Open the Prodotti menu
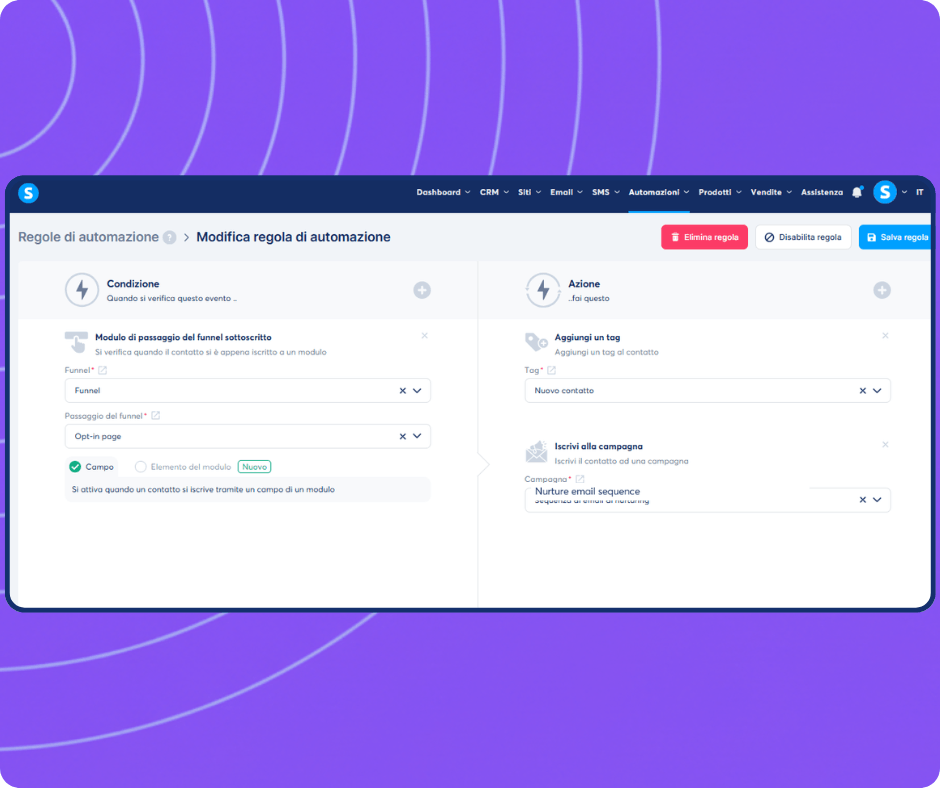 point(720,193)
